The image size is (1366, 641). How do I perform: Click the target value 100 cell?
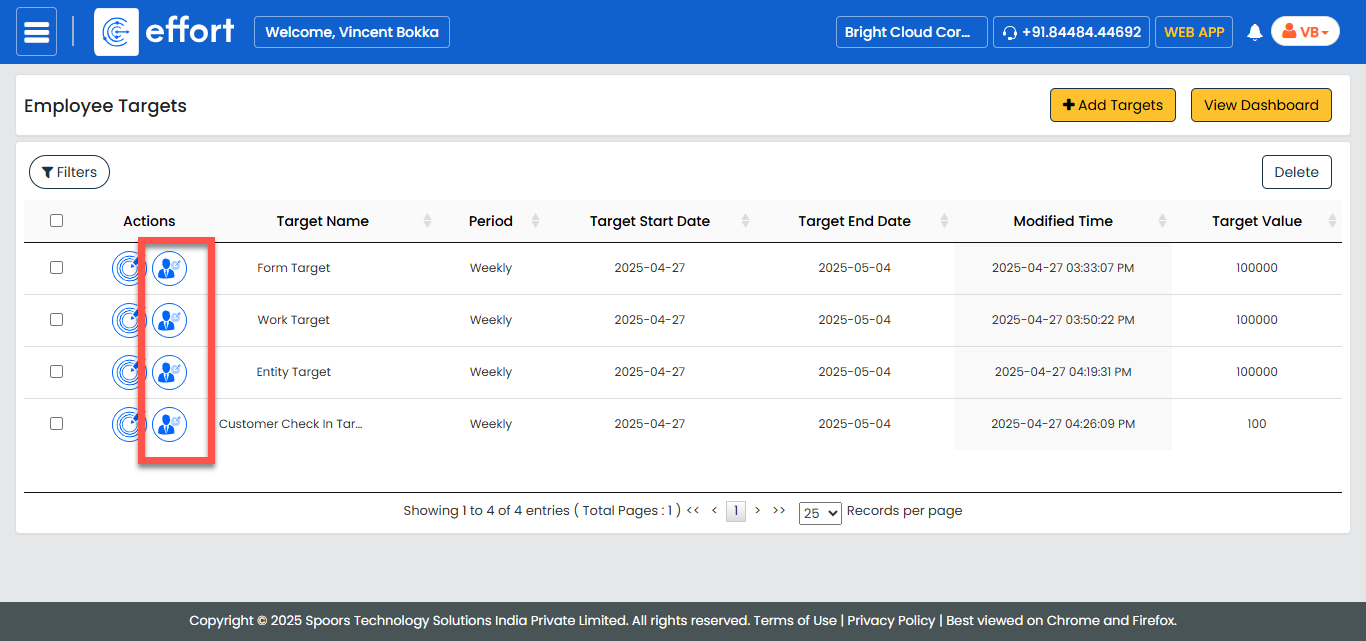(x=1257, y=424)
